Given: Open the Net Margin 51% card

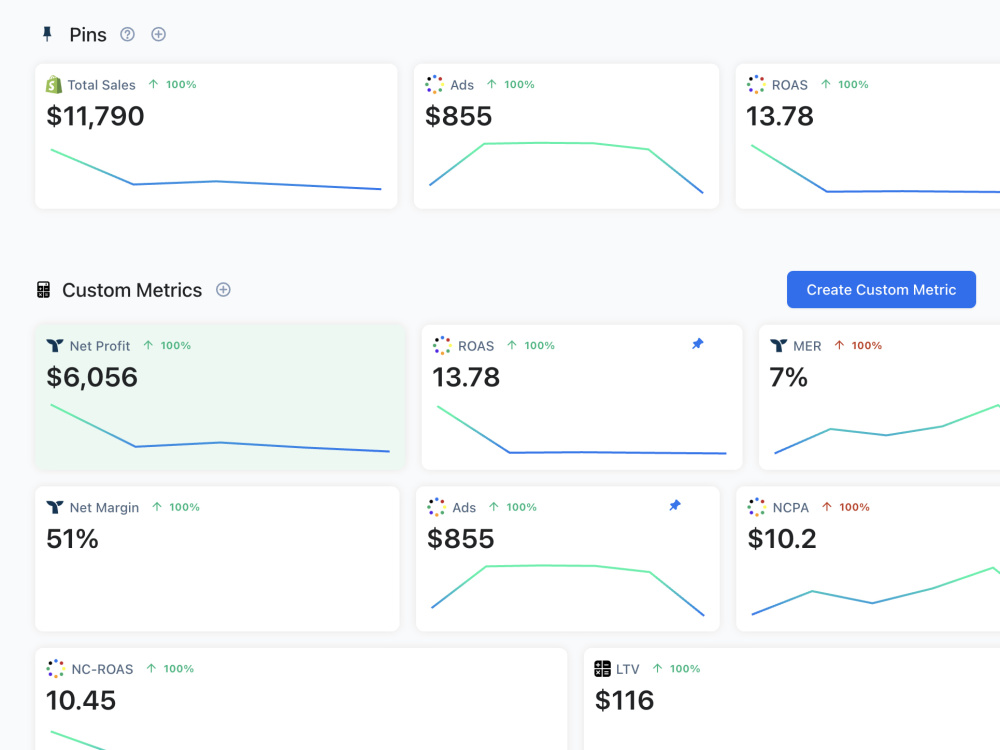Looking at the screenshot, I should point(217,559).
